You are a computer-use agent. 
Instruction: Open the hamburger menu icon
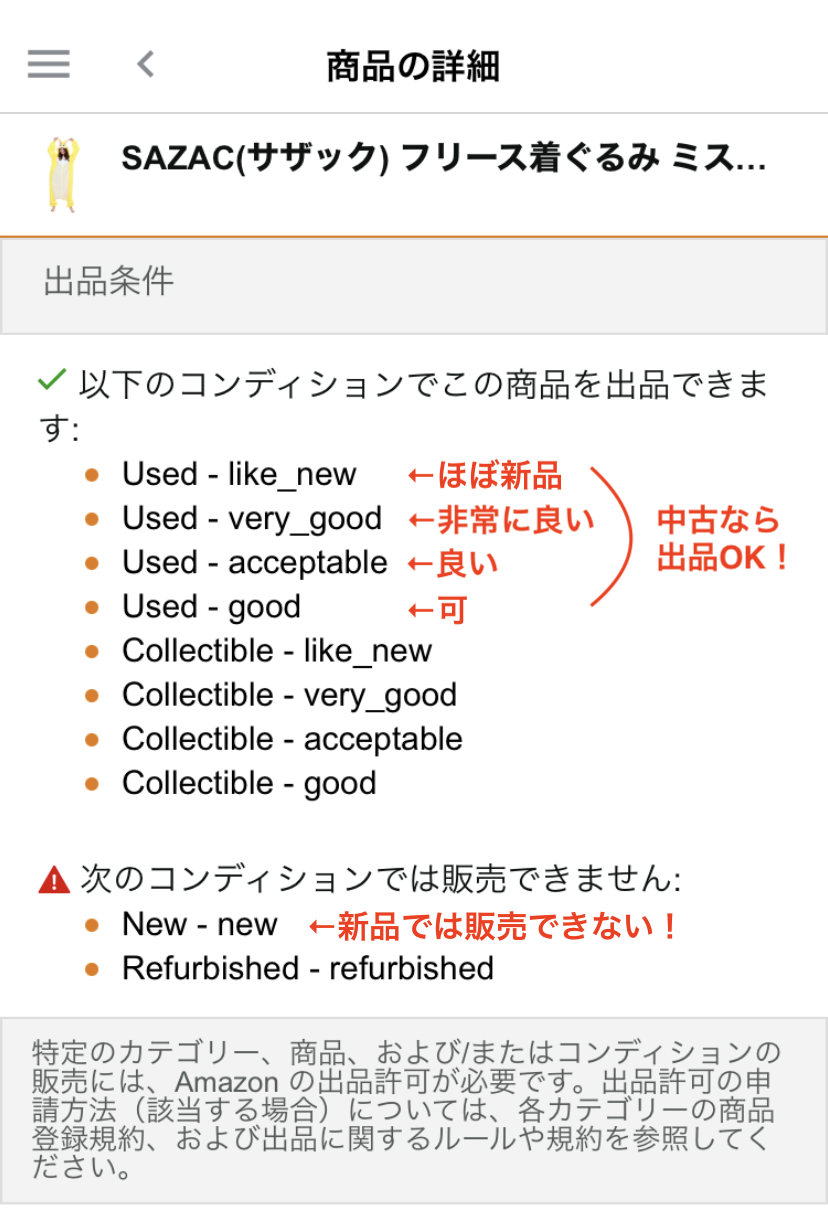[x=48, y=64]
